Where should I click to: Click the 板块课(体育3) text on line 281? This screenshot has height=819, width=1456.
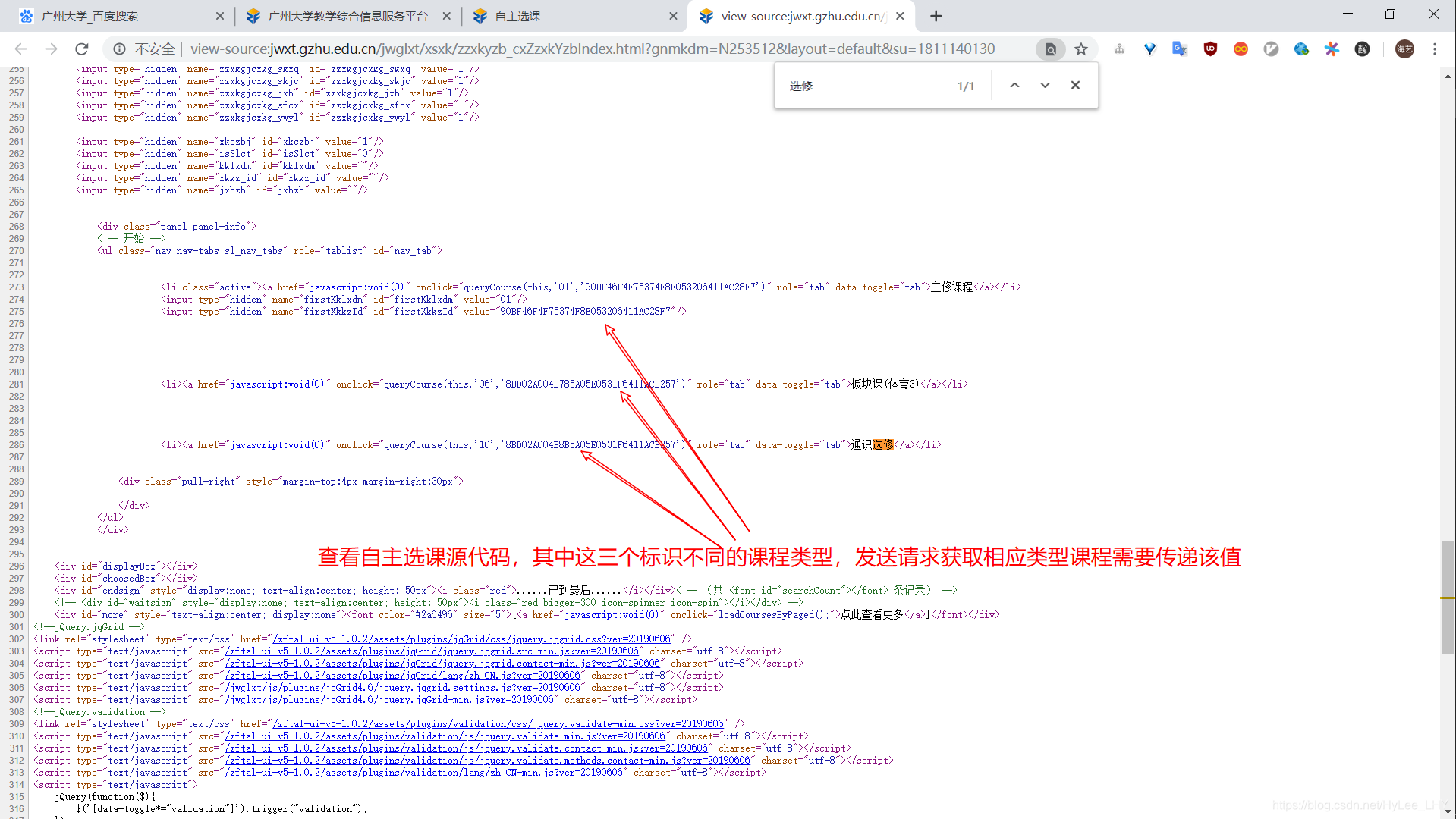point(885,384)
